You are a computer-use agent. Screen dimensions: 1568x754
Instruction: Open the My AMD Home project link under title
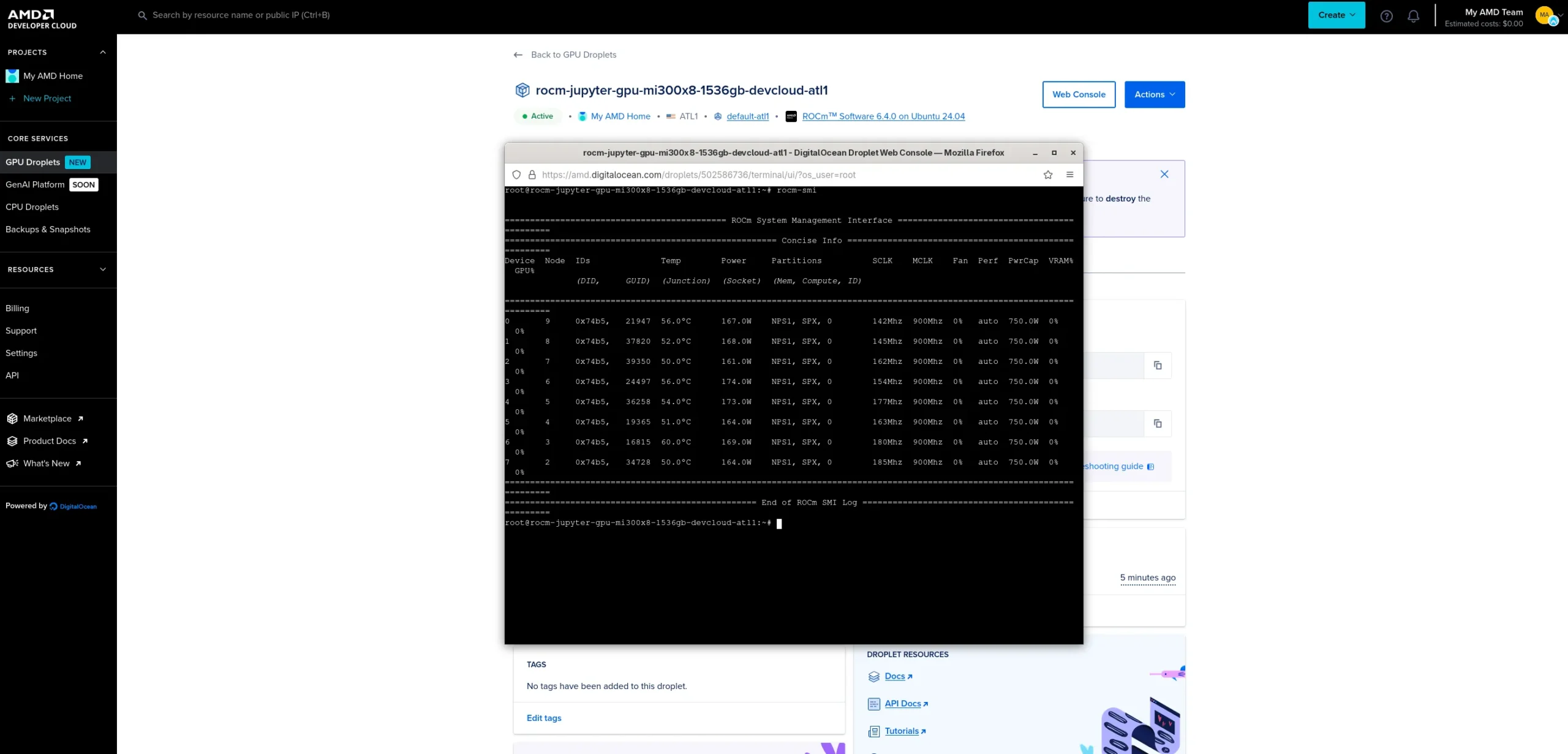(620, 116)
